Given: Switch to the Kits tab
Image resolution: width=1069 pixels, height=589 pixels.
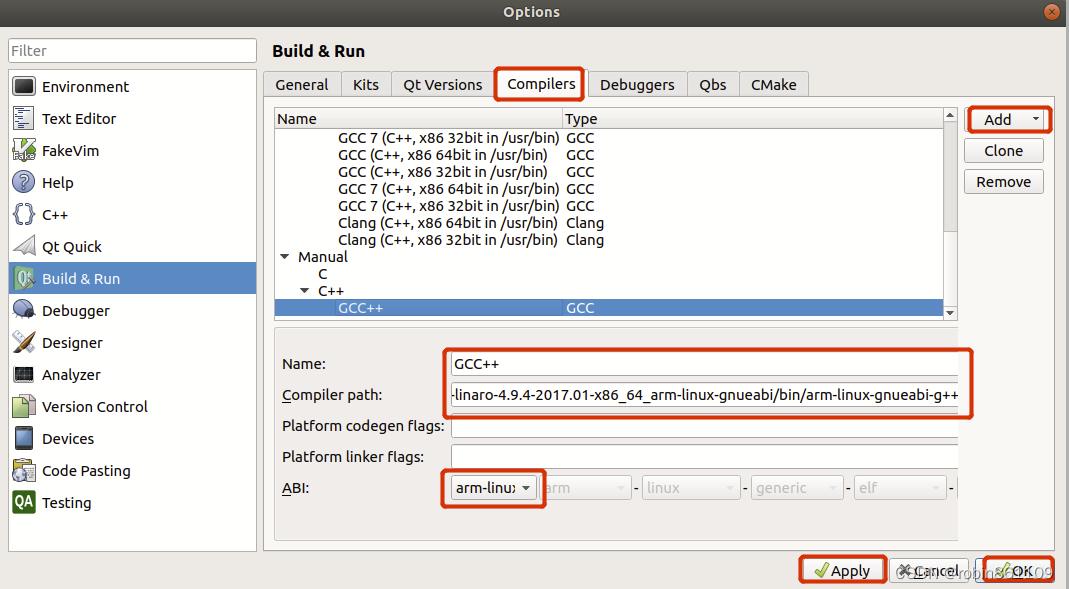Looking at the screenshot, I should click(366, 85).
